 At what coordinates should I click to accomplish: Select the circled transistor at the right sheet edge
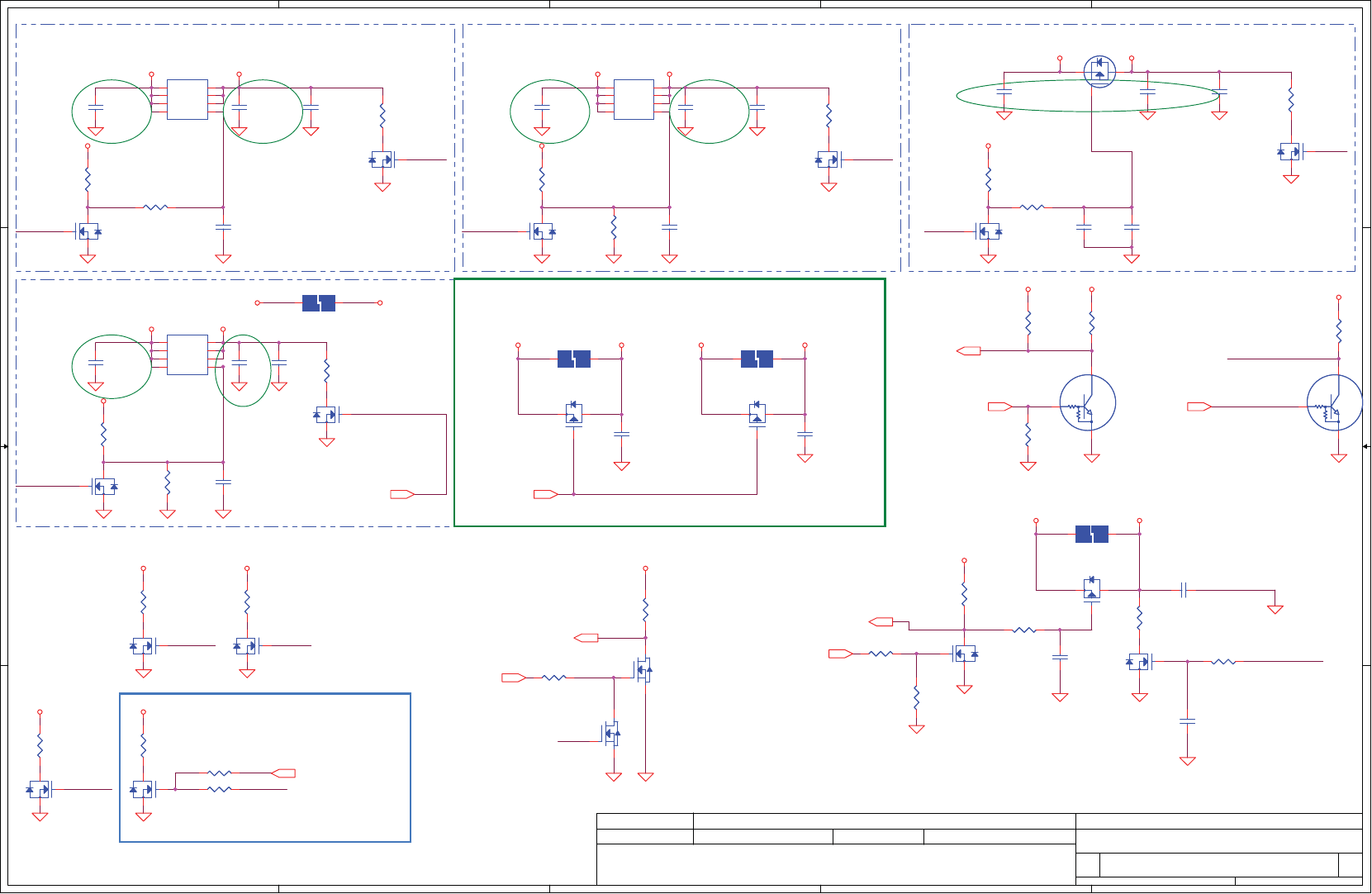point(1335,402)
